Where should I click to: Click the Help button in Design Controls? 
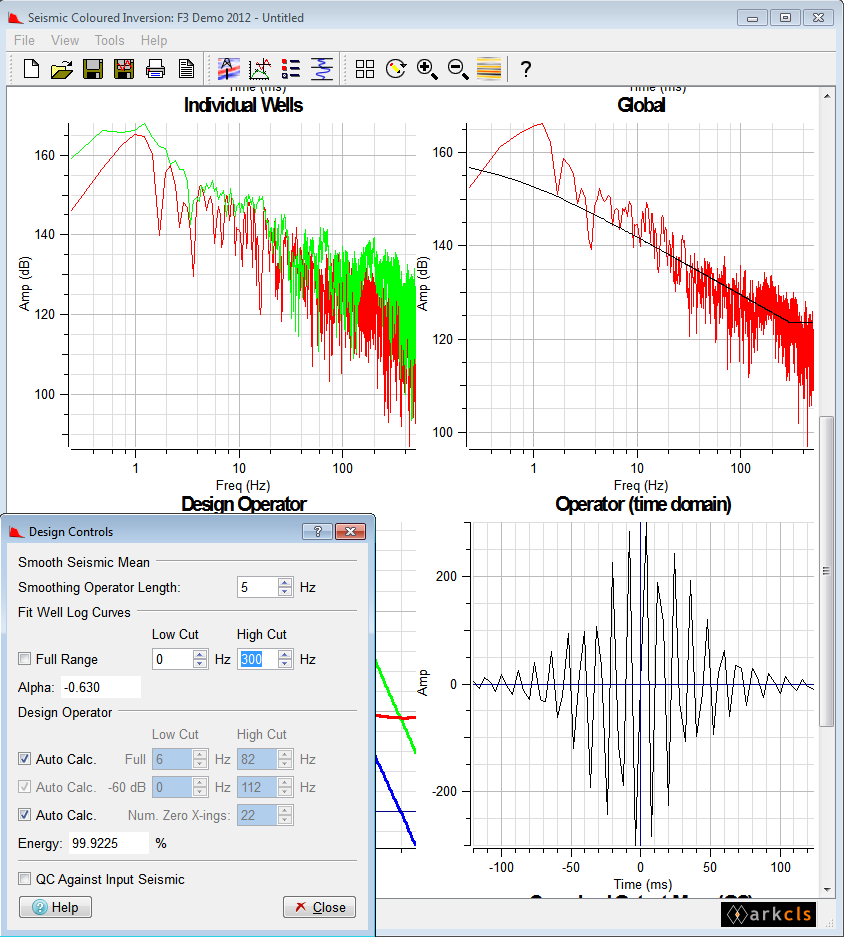coord(56,907)
